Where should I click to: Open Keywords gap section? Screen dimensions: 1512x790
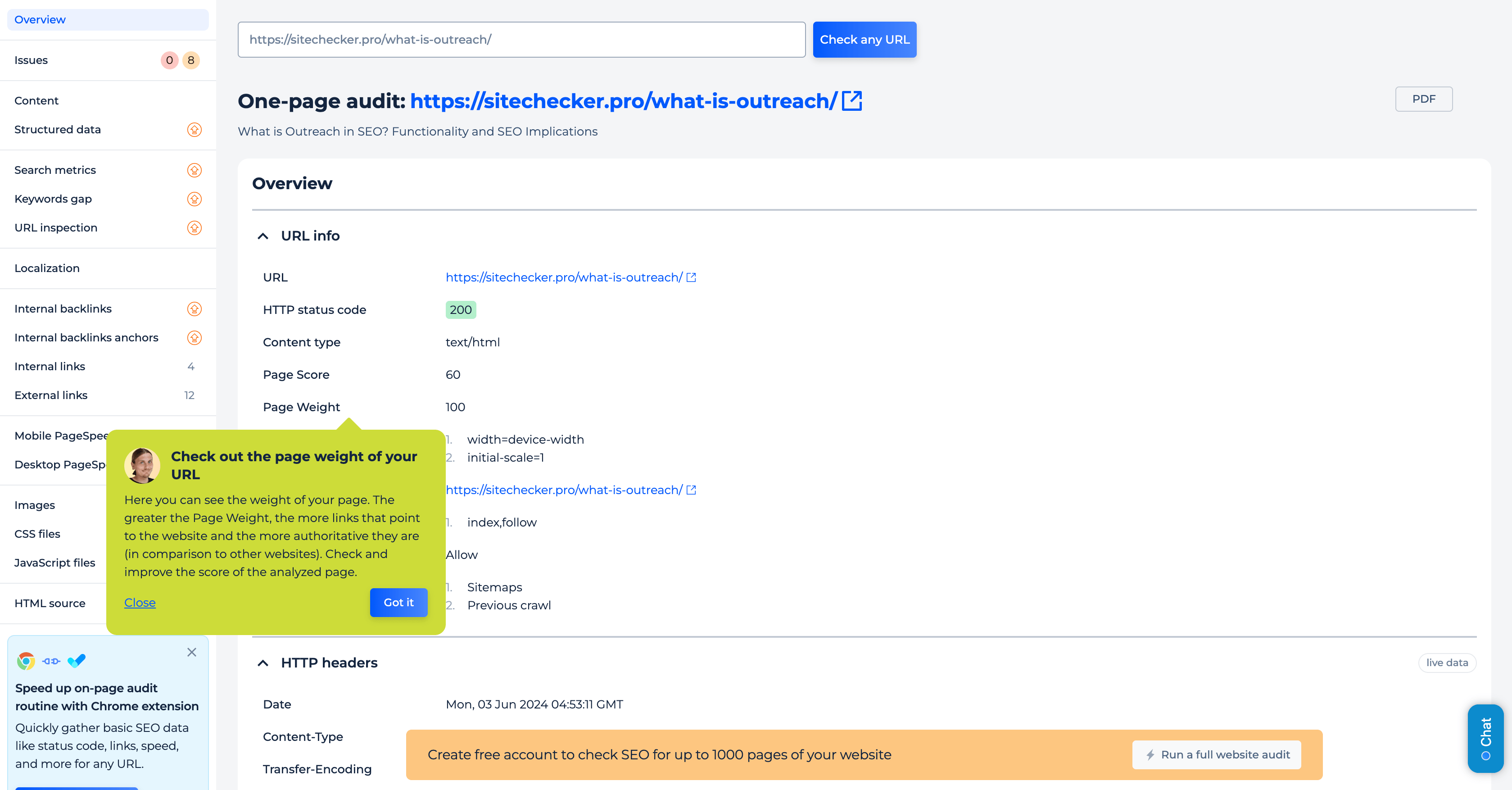click(53, 199)
